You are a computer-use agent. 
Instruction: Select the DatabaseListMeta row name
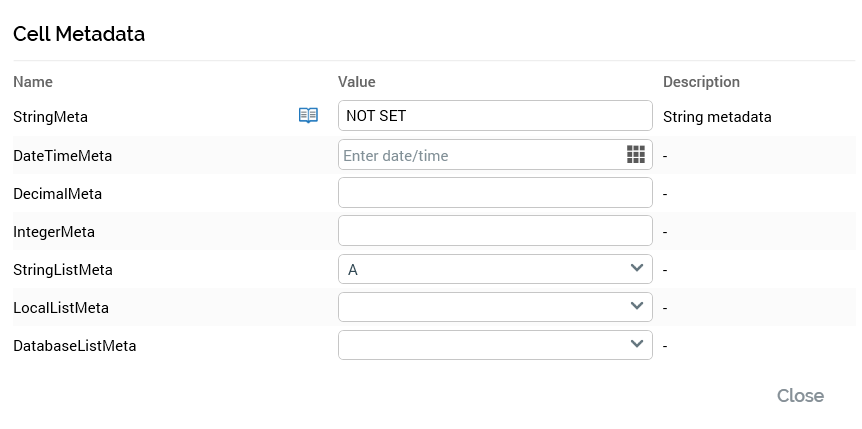point(74,346)
